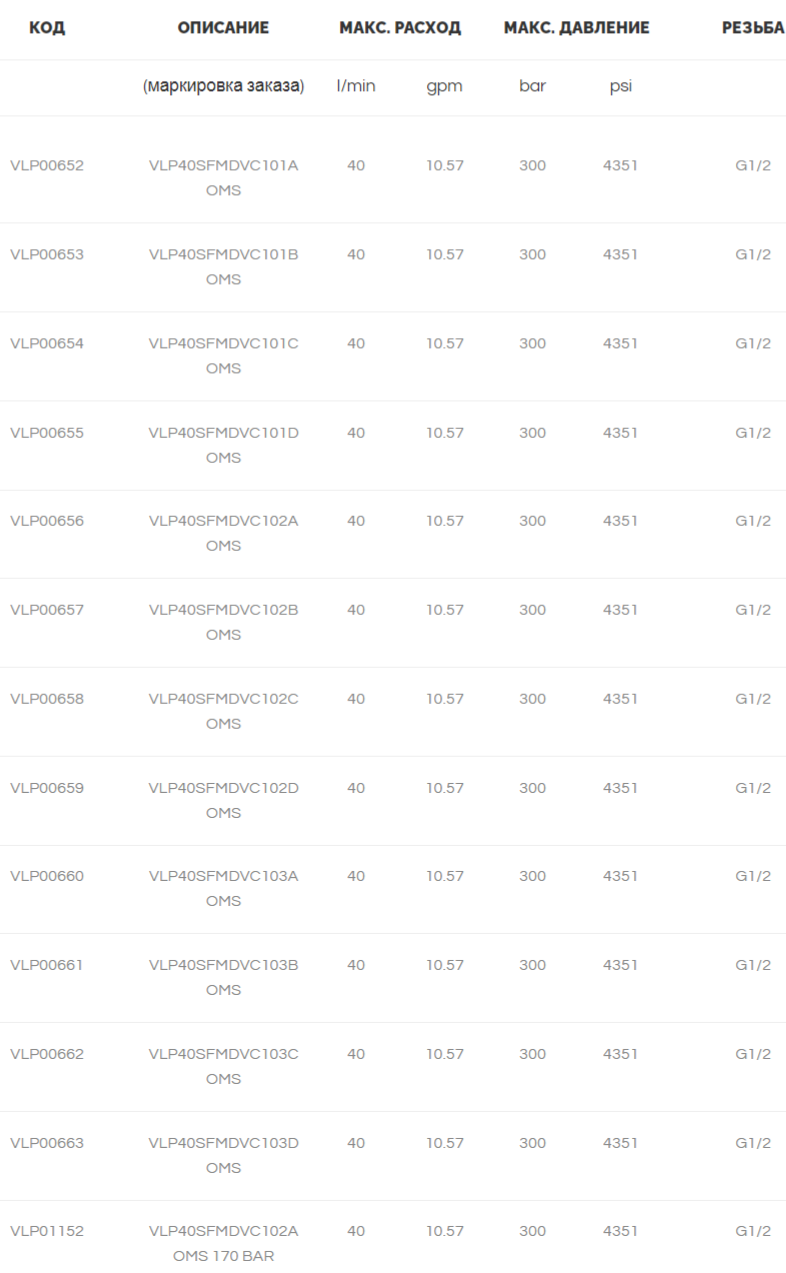Click the МАКС. РАСХОД column header

coord(400,28)
